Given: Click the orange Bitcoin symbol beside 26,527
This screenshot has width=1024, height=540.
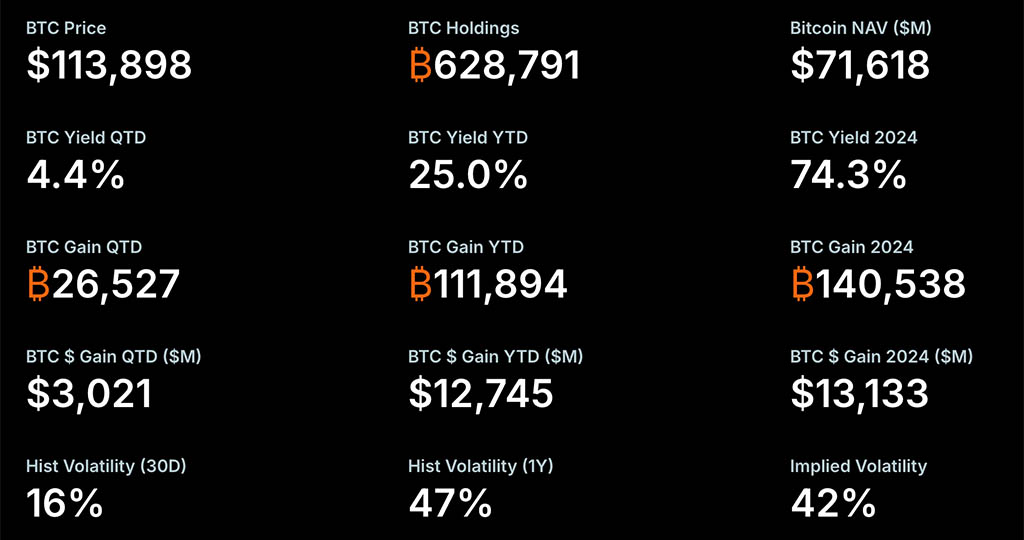Looking at the screenshot, I should [x=39, y=285].
